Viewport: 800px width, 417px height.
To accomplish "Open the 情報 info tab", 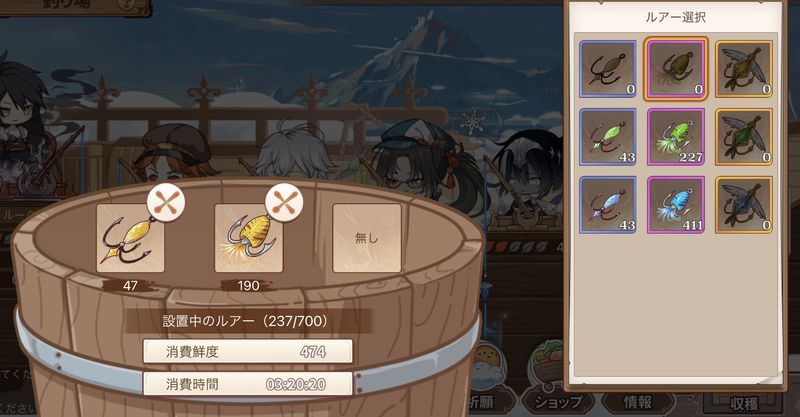I will point(638,403).
